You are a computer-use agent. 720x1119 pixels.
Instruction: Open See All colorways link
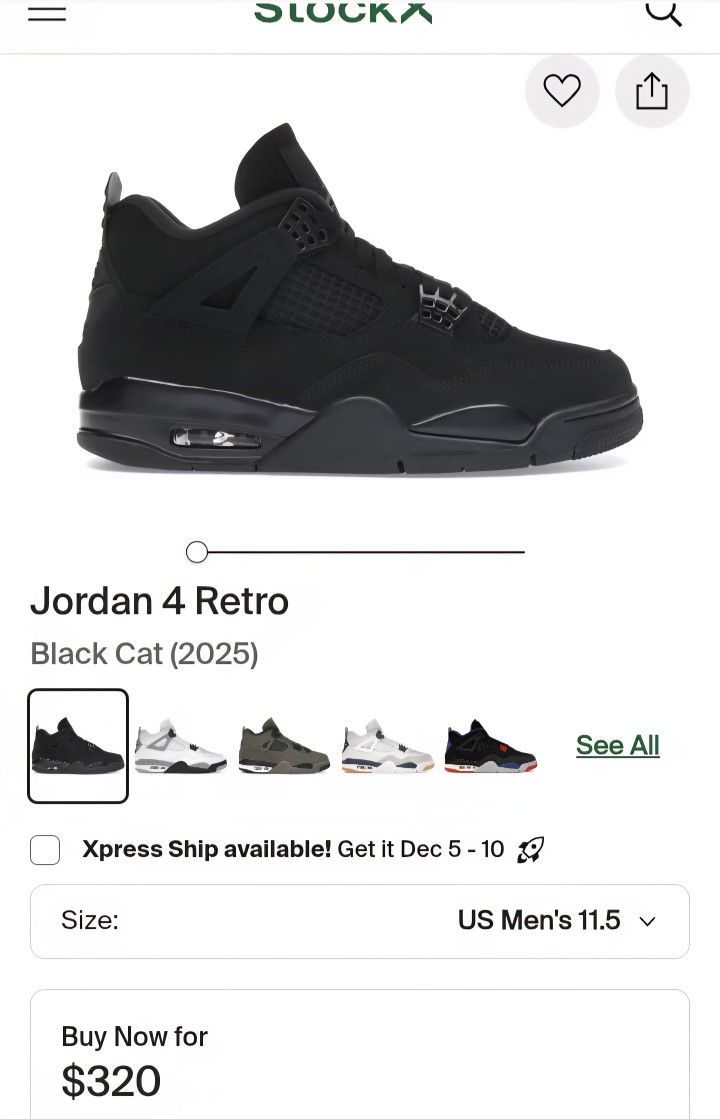(x=617, y=744)
